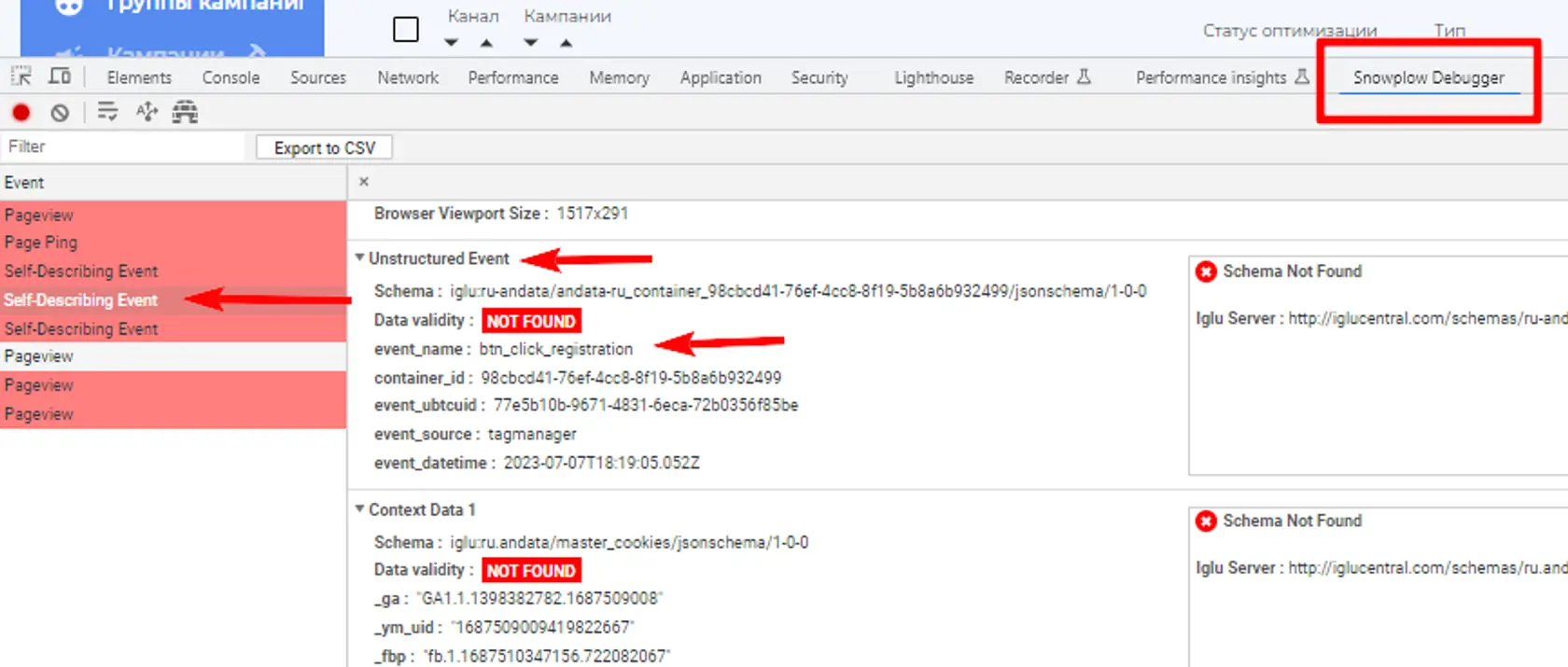This screenshot has width=1568, height=667.
Task: Click the NOT FOUND badge under Context Data 1
Action: point(531,570)
